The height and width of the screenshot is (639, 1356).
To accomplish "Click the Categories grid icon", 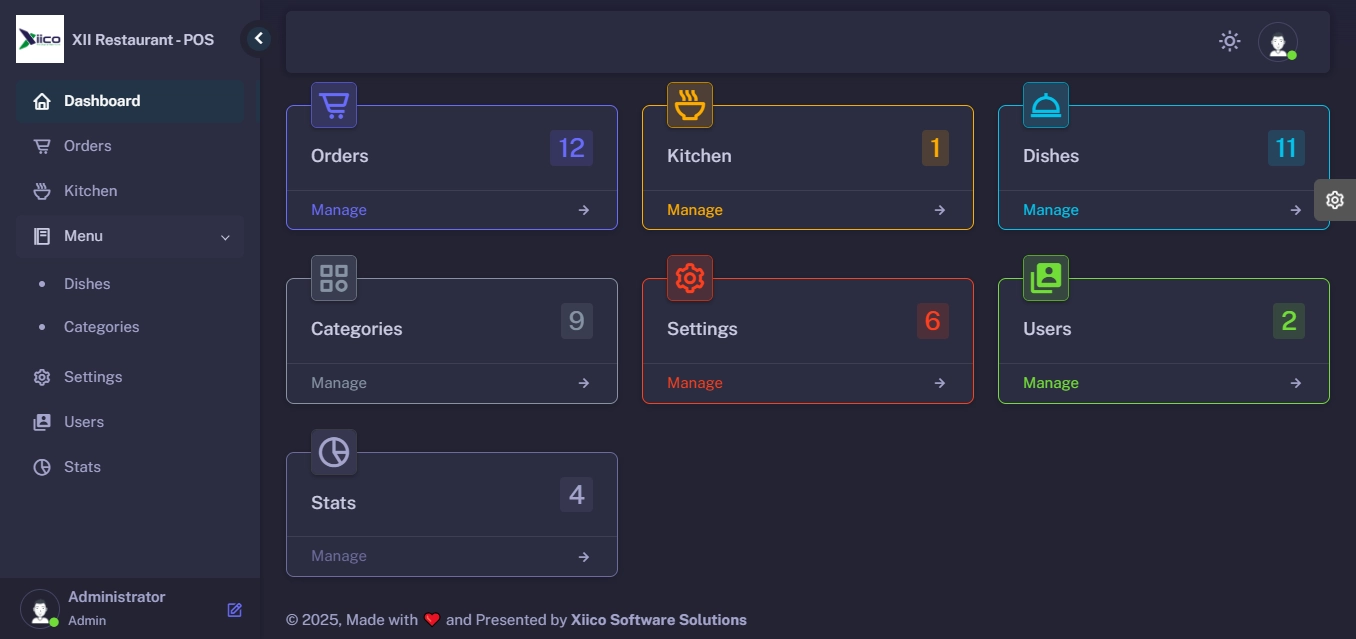I will tap(334, 277).
